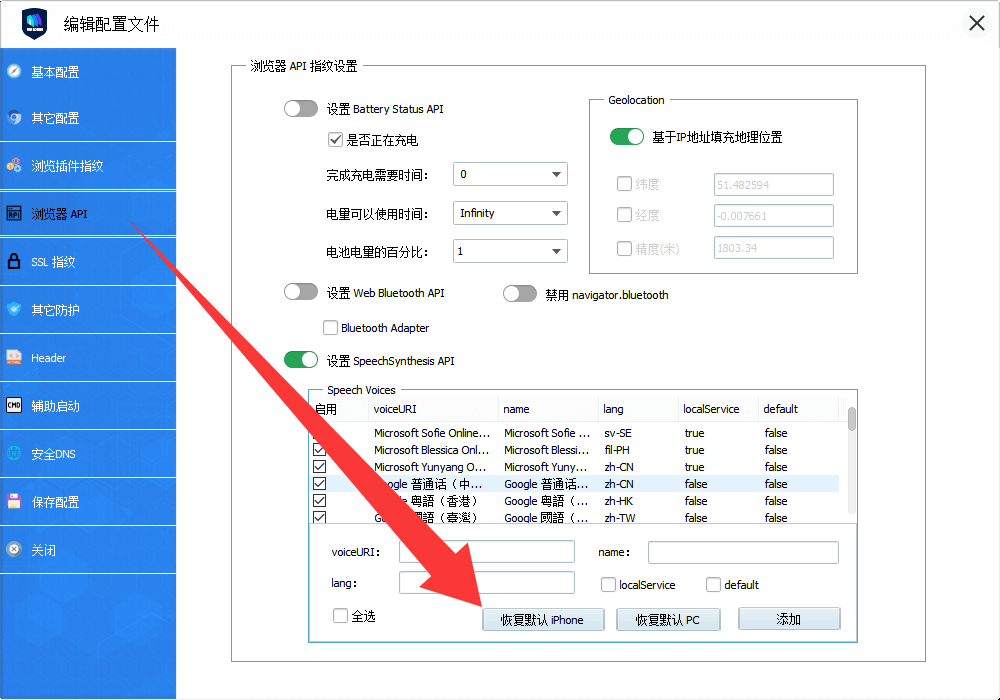
Task: Click the 添加 button to add a voice
Action: [x=789, y=619]
